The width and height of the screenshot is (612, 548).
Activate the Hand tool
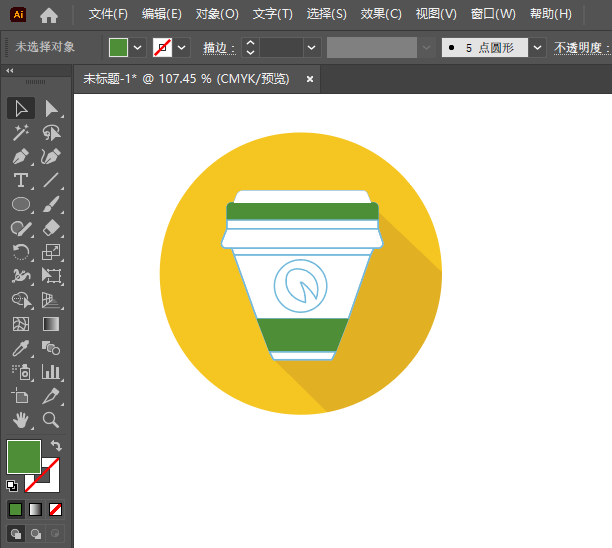click(x=21, y=420)
